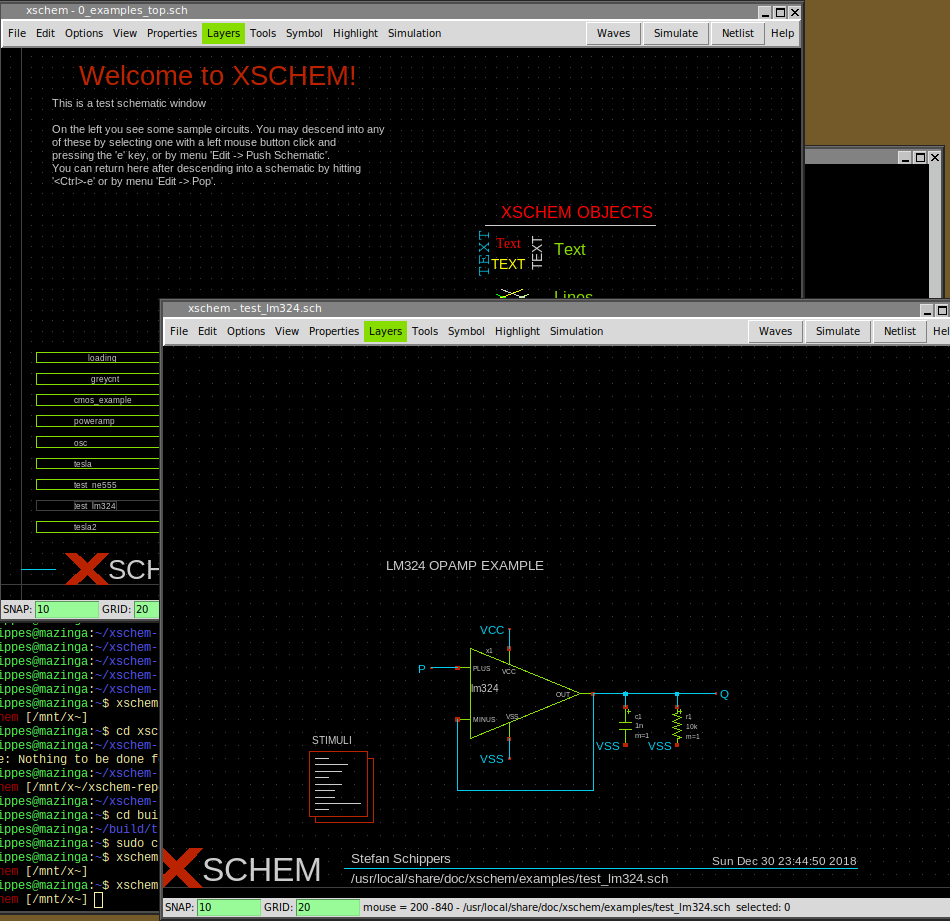This screenshot has height=921, width=950.
Task: Click the window menu icon of test_lm324.sch titlebar
Action: [x=173, y=309]
